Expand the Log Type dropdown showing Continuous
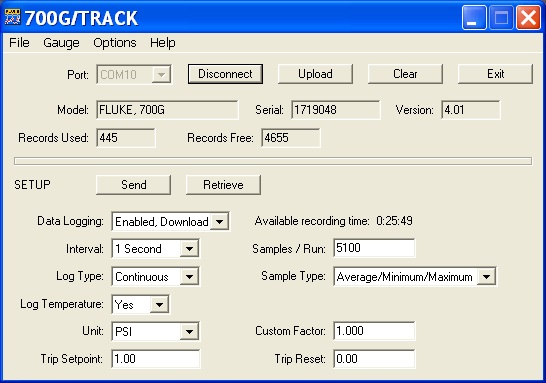 [189, 277]
